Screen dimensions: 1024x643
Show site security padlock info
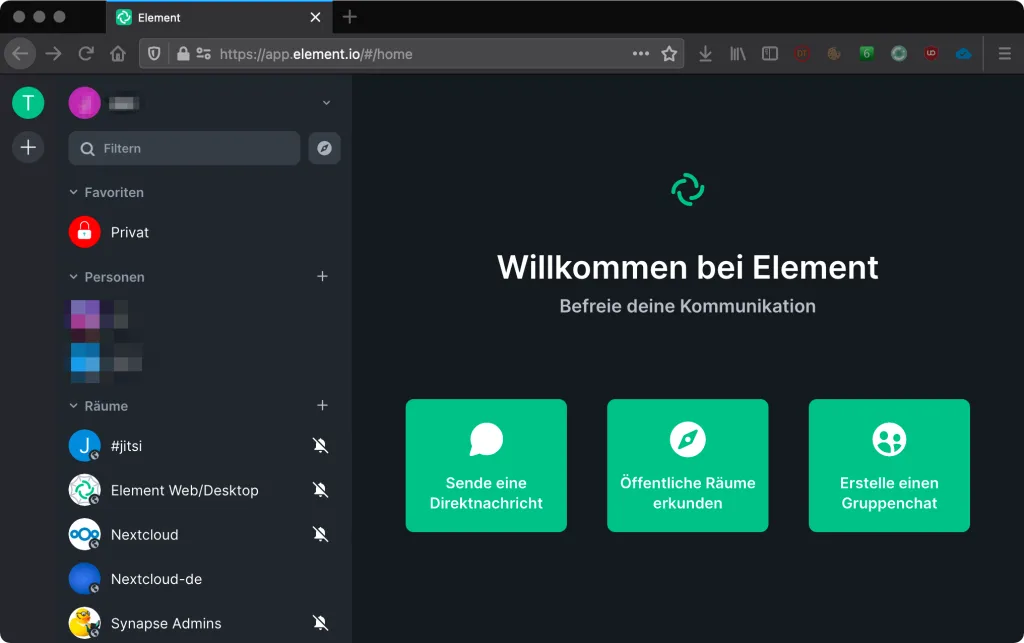pos(184,54)
